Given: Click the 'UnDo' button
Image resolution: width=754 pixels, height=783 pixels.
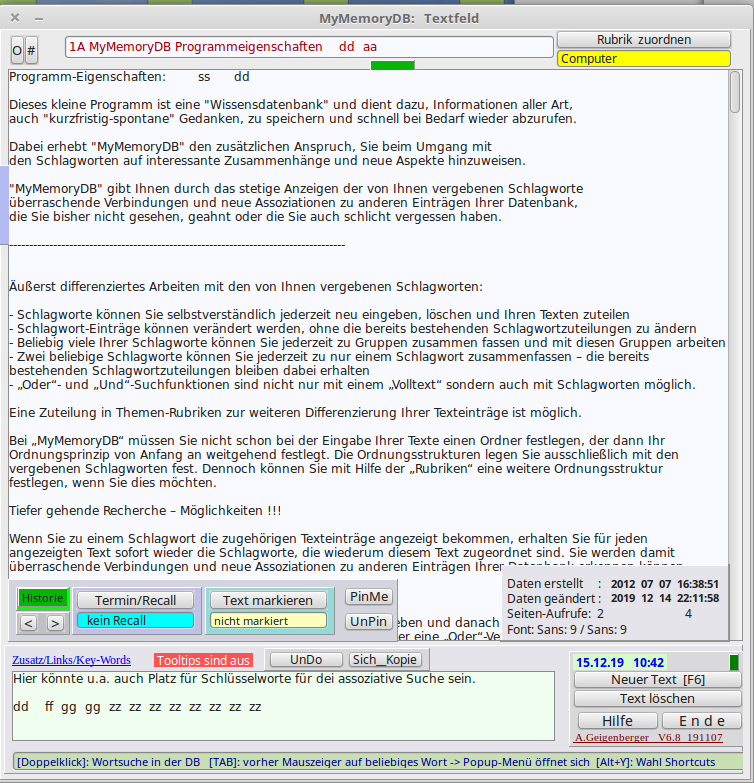Looking at the screenshot, I should click(x=306, y=660).
